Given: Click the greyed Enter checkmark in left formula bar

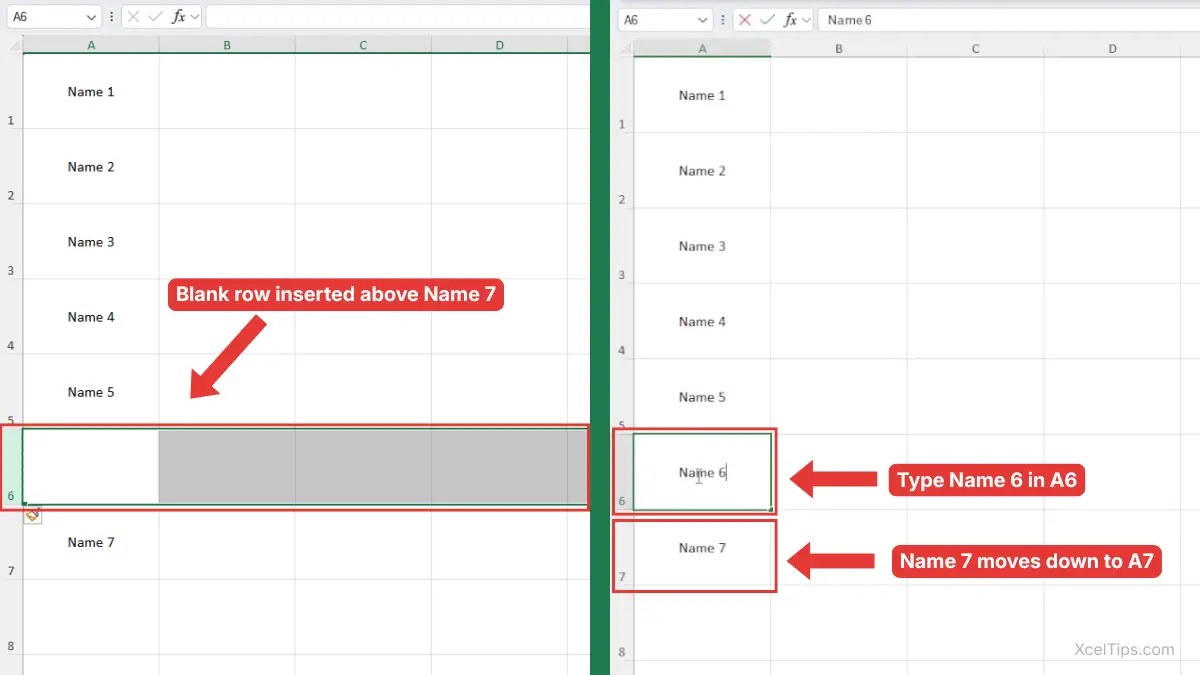Looking at the screenshot, I should (155, 17).
